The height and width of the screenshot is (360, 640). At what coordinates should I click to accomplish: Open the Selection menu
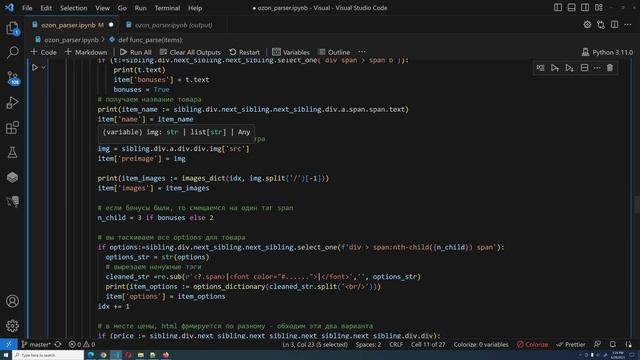click(73, 8)
